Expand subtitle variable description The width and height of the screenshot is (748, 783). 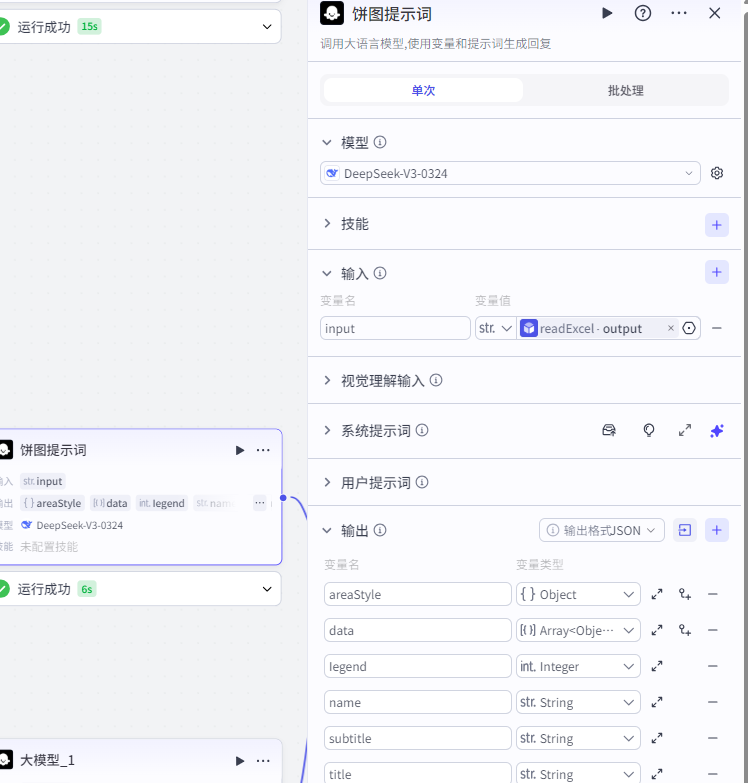coord(657,738)
